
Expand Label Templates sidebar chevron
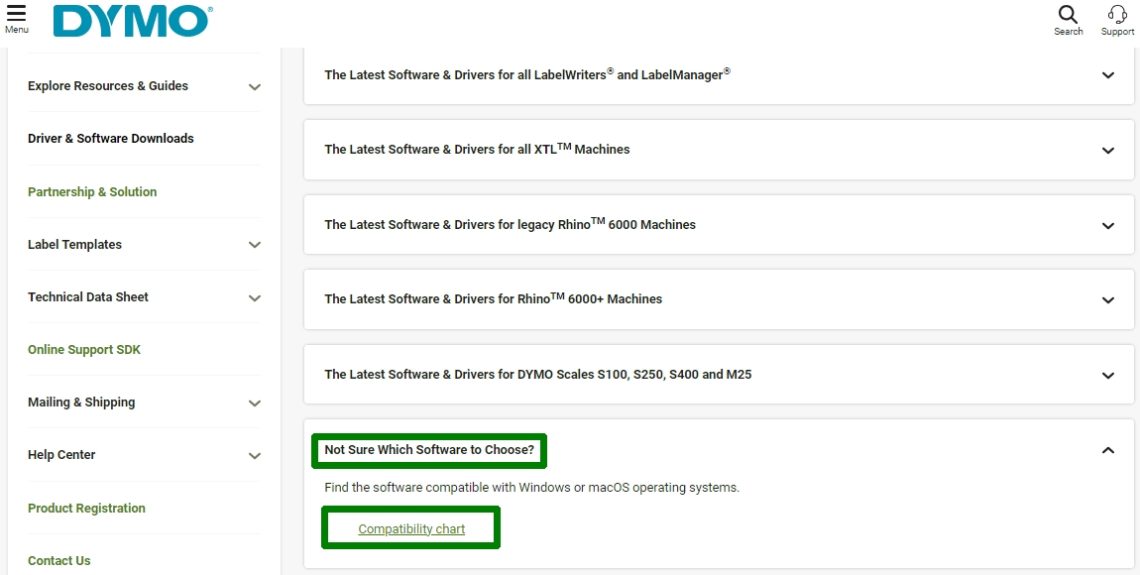click(x=254, y=245)
